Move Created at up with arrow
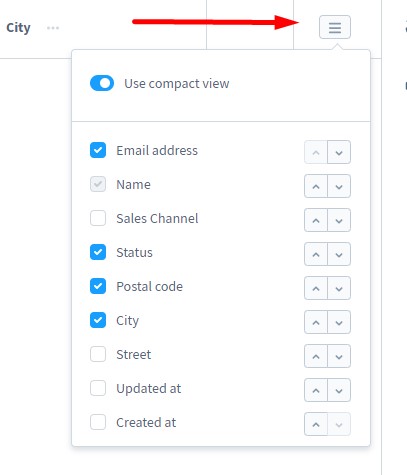The height and width of the screenshot is (475, 407). pyautogui.click(x=316, y=424)
